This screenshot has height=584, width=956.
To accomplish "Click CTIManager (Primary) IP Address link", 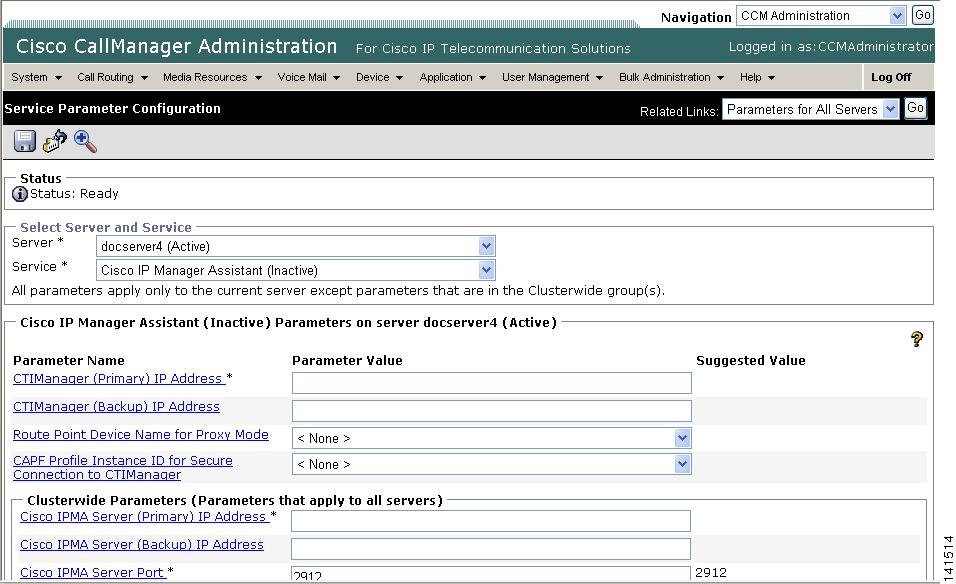I will tap(118, 379).
